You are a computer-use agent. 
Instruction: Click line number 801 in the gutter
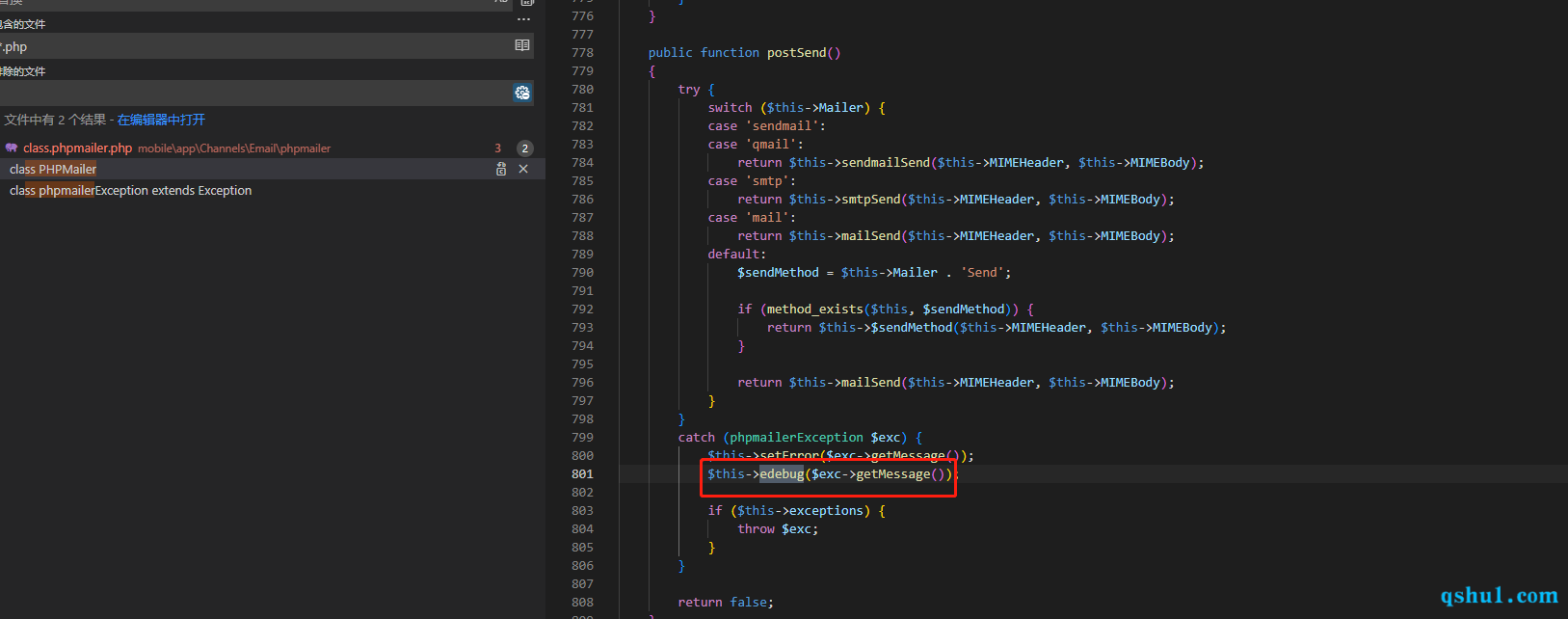582,473
